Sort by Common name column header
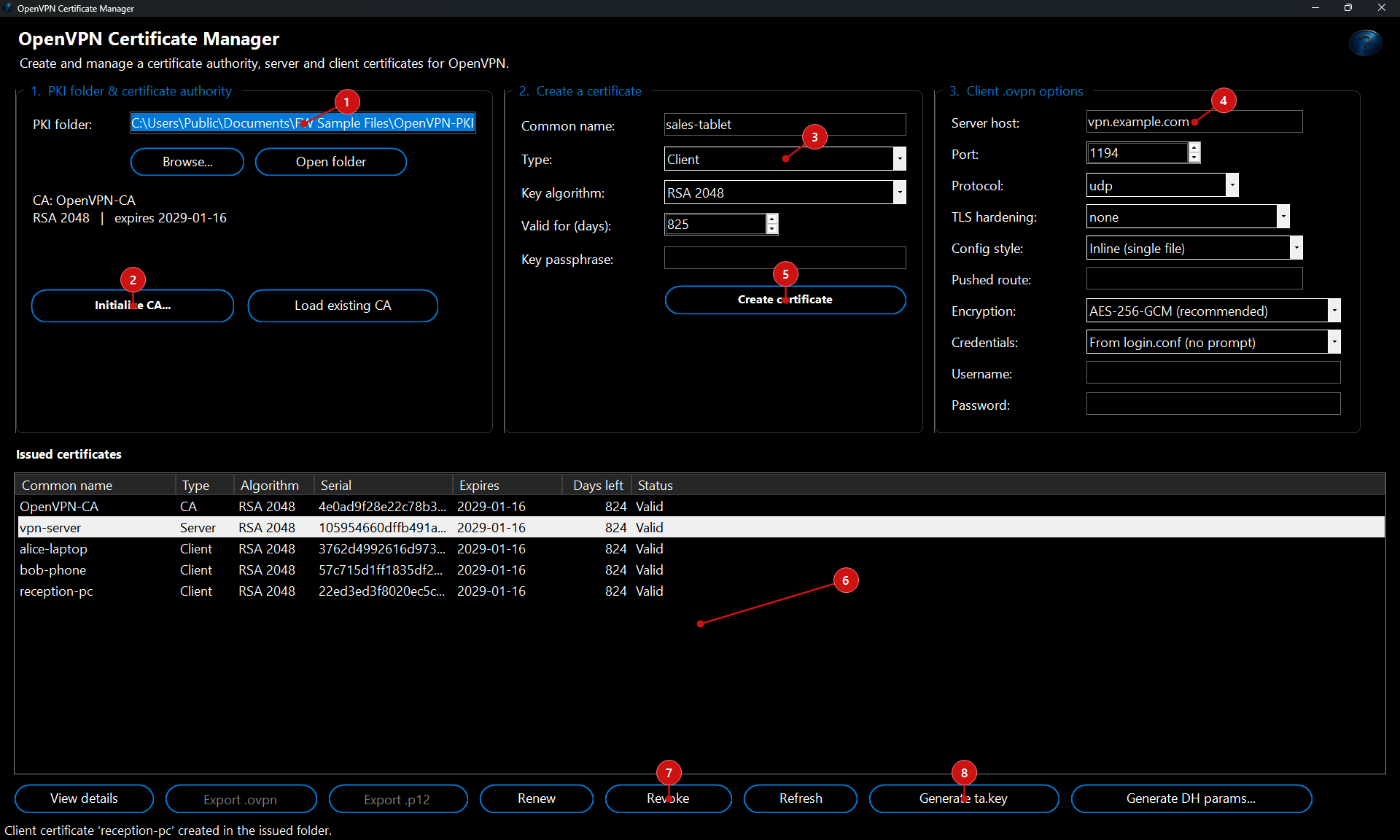 coord(95,485)
